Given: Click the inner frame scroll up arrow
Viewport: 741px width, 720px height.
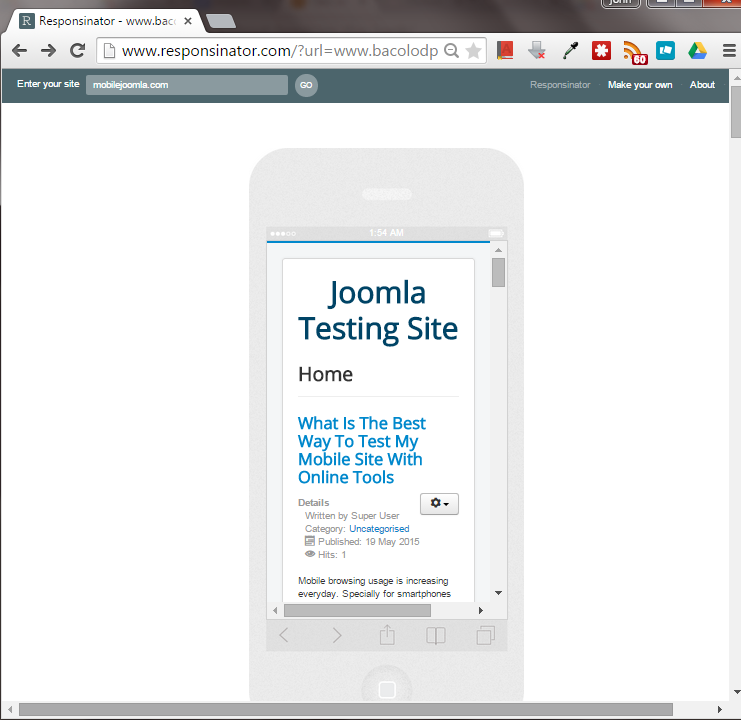Looking at the screenshot, I should pyautogui.click(x=498, y=250).
